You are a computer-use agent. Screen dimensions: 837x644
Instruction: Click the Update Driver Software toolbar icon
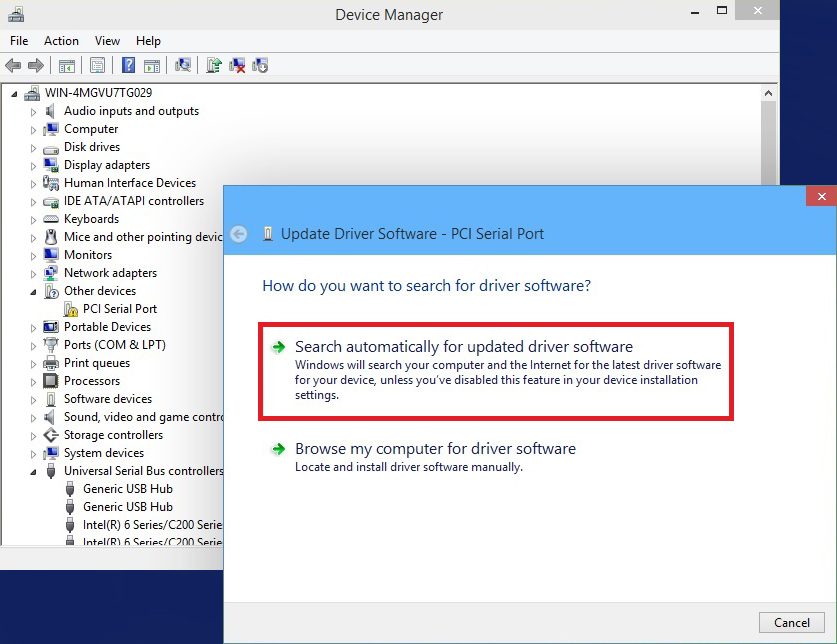(x=214, y=64)
